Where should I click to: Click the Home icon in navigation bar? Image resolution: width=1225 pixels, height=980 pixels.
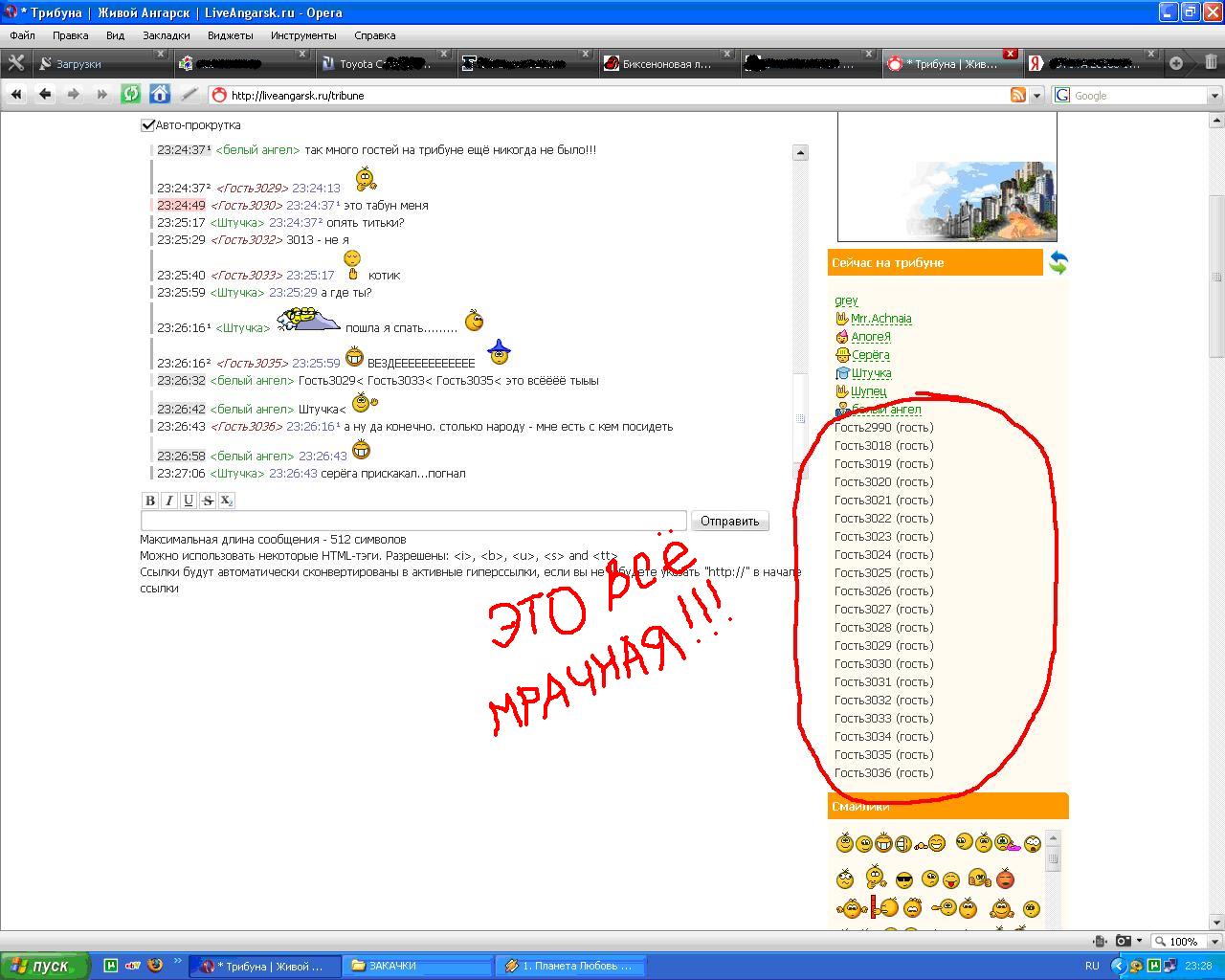(160, 94)
